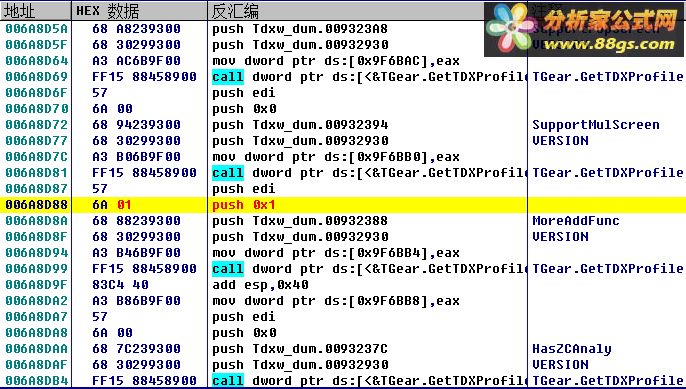Click push 0x0 instruction at 006A8DA8
Screen dimensions: 686x389
point(244,333)
